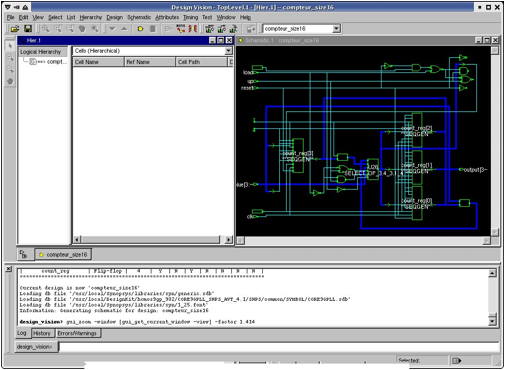Click the save floppy disk icon
The image size is (505, 370).
click(28, 29)
